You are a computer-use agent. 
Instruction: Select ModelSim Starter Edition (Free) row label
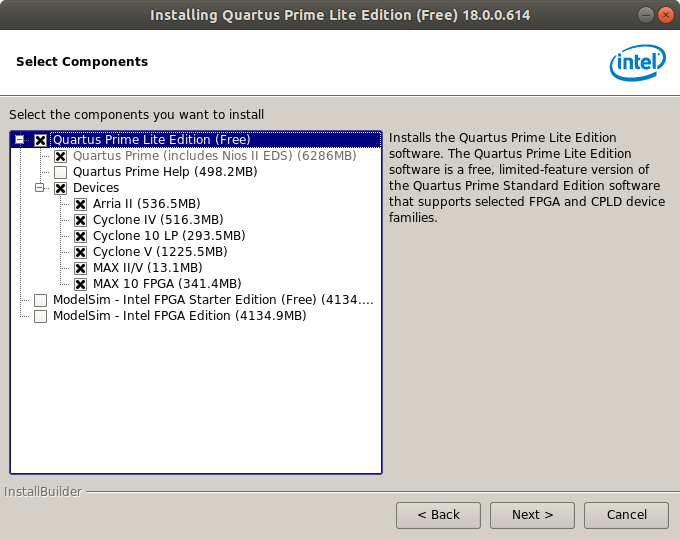[213, 300]
